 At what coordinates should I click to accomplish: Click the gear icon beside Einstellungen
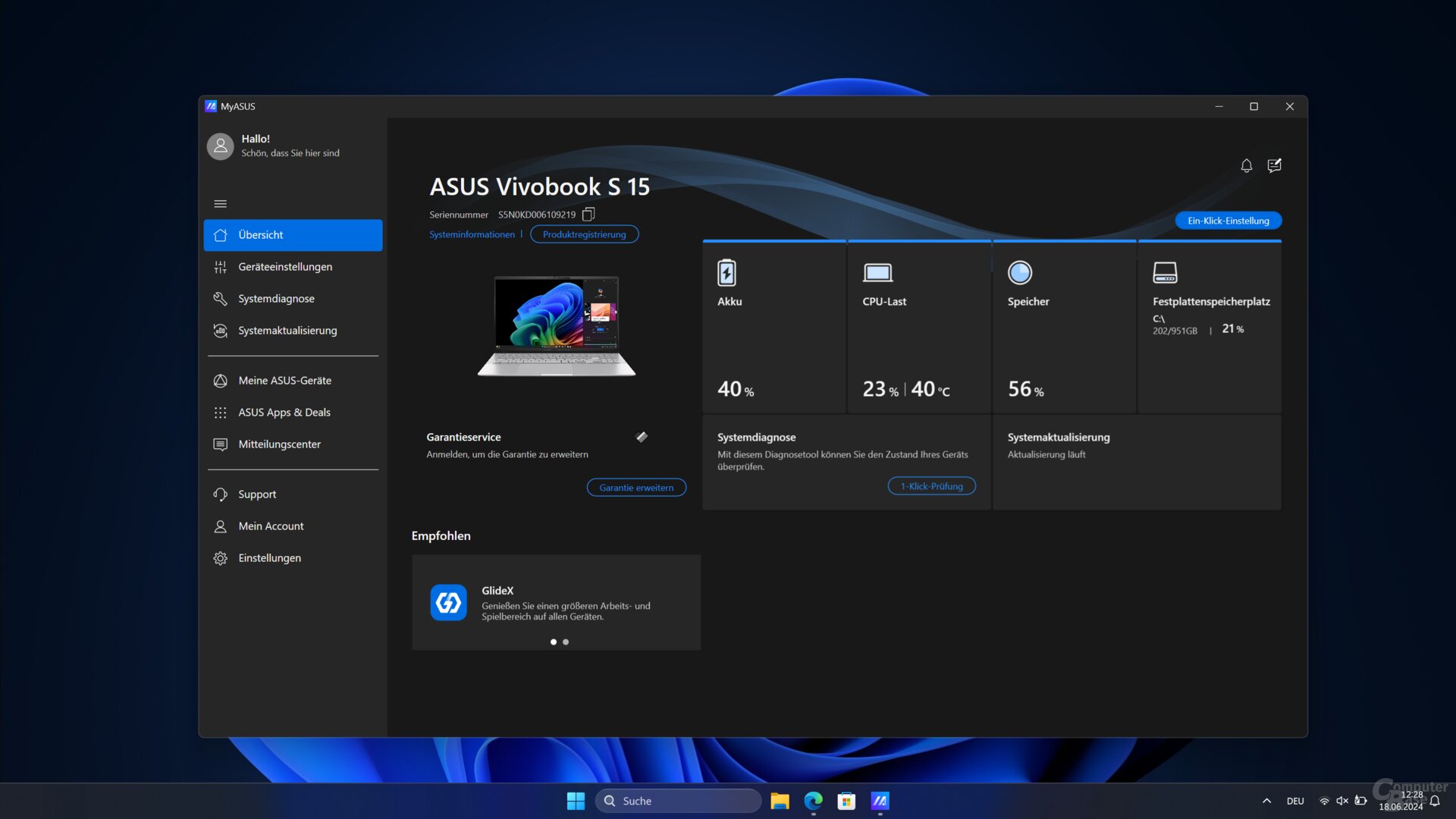click(221, 558)
